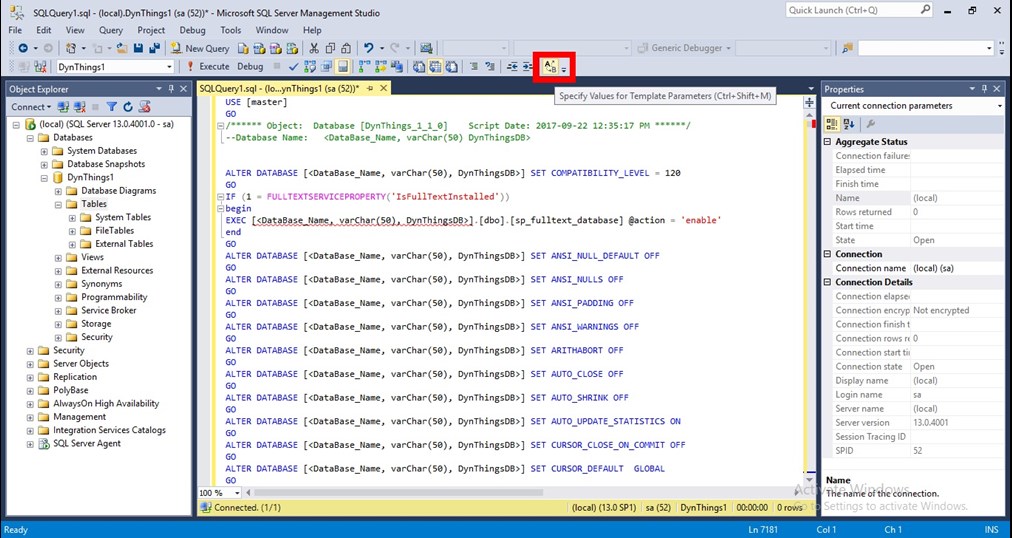Click the Cut scissors icon
Image resolution: width=1012 pixels, height=538 pixels.
pos(314,48)
